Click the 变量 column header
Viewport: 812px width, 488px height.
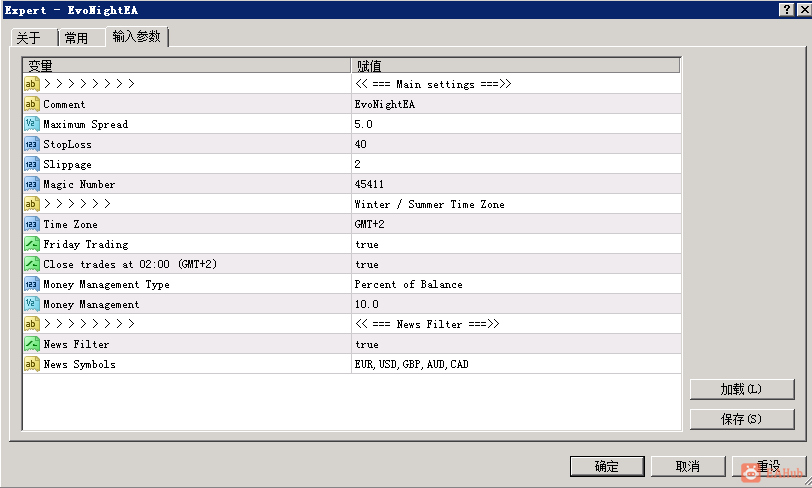tap(187, 65)
